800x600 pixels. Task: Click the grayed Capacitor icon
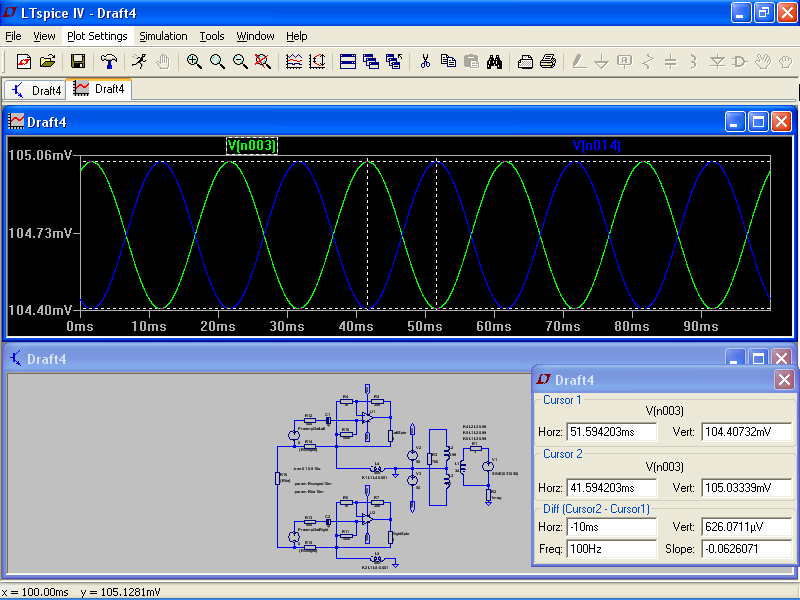tap(671, 62)
